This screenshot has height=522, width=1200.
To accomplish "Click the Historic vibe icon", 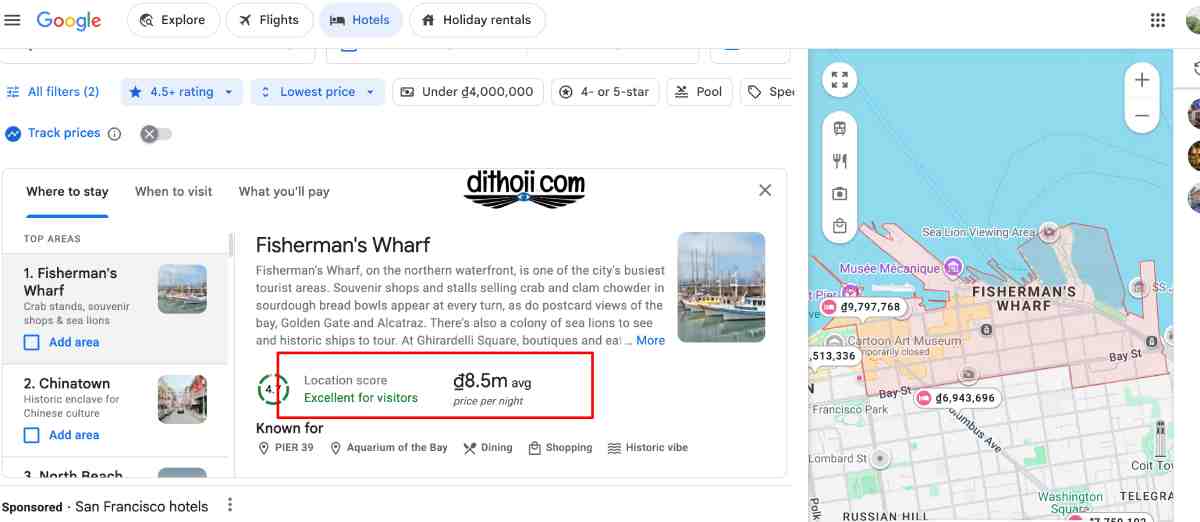I will pyautogui.click(x=614, y=448).
